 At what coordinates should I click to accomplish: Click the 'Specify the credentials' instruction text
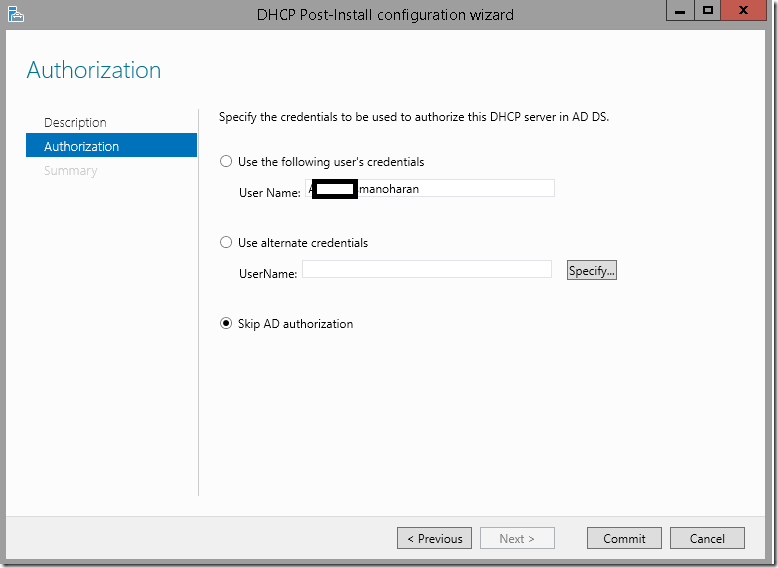click(x=414, y=117)
